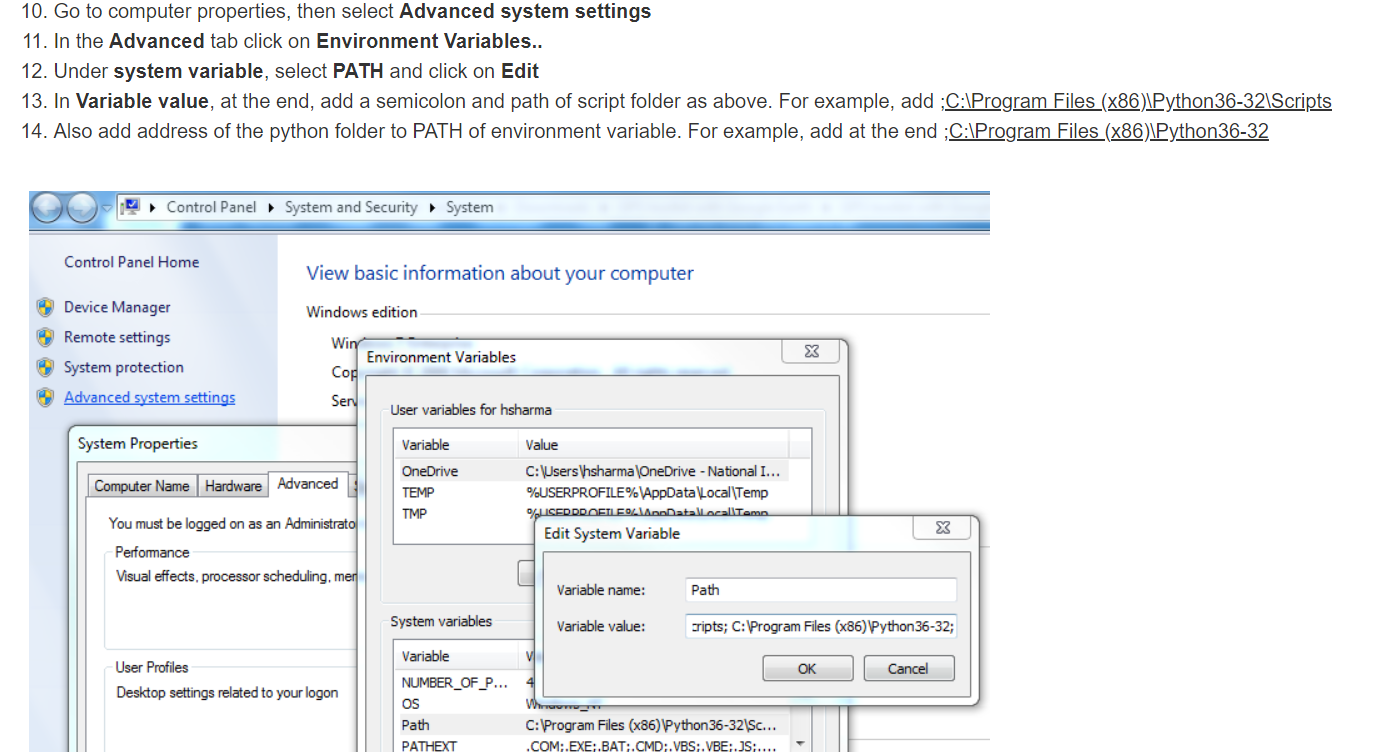This screenshot has height=752, width=1400.
Task: Expand the System and Security breadcrumb chevron
Action: pos(434,207)
